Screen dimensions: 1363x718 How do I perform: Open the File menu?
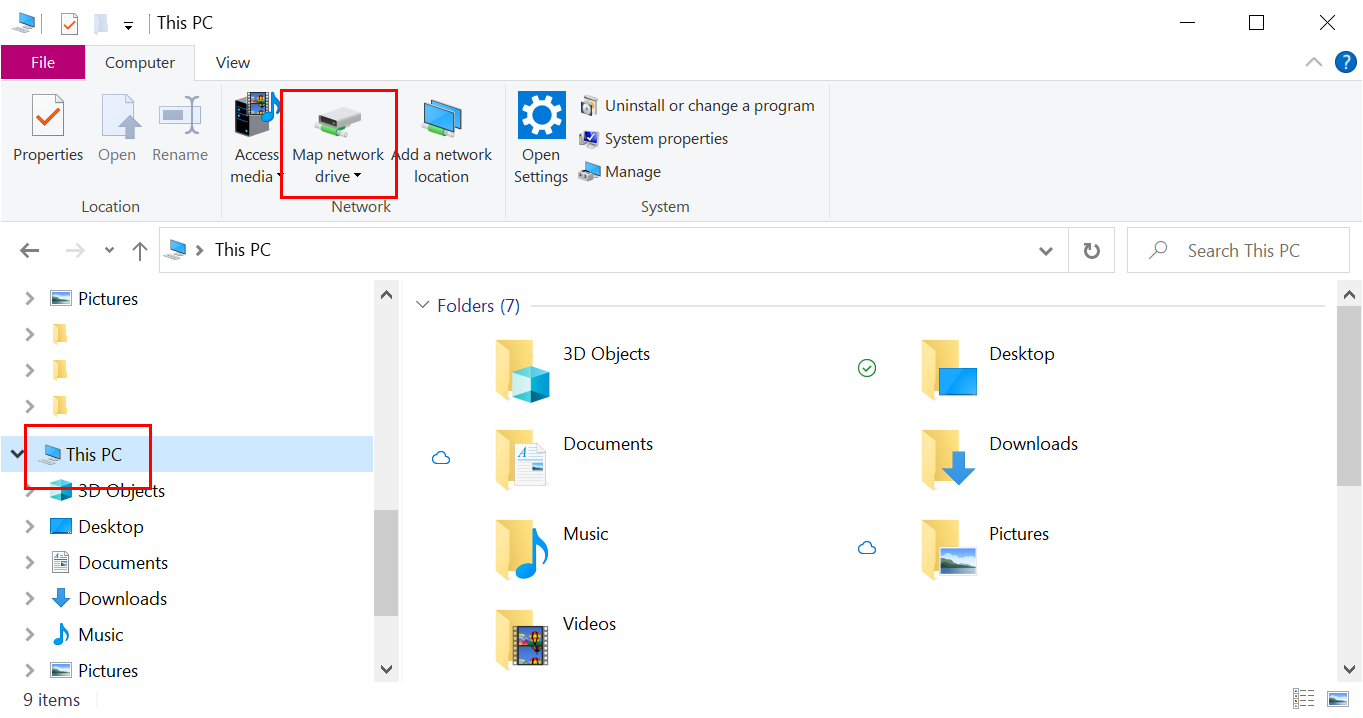(43, 62)
